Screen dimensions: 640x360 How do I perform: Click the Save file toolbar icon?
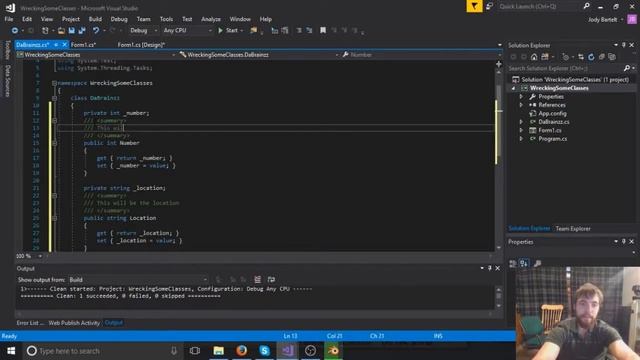point(71,31)
